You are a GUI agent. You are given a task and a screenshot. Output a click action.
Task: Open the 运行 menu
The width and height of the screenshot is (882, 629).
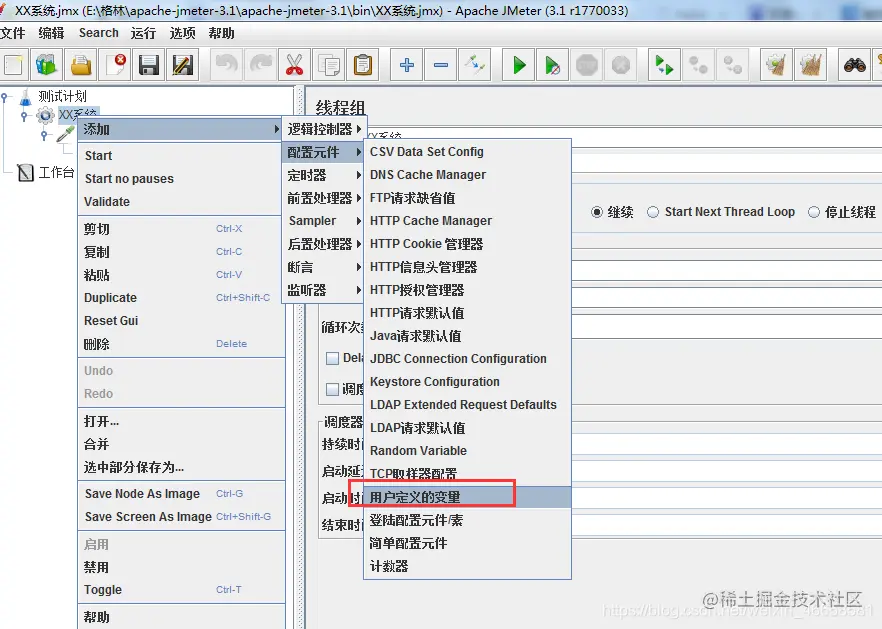pyautogui.click(x=143, y=33)
